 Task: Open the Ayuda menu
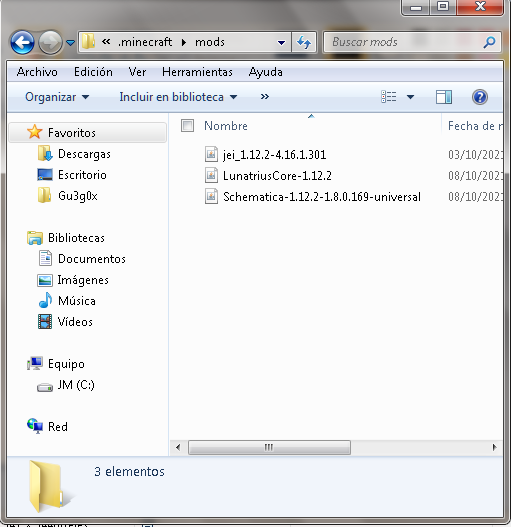(x=266, y=72)
